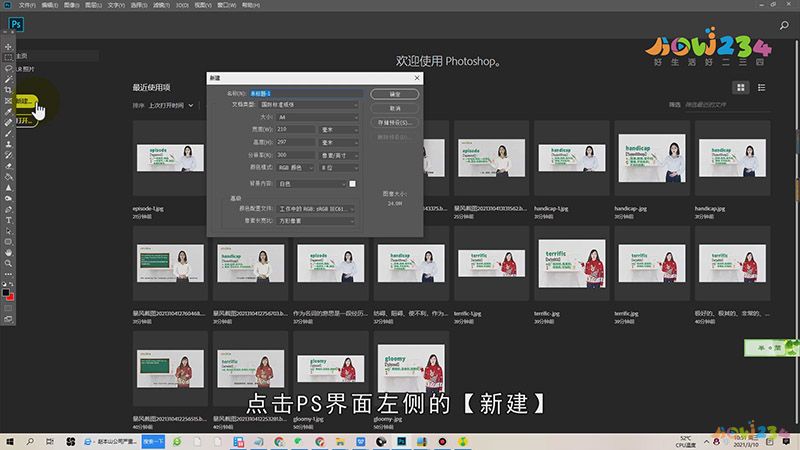Image resolution: width=800 pixels, height=450 pixels.
Task: Click the Photoshop icon in the taskbar
Action: [x=402, y=442]
